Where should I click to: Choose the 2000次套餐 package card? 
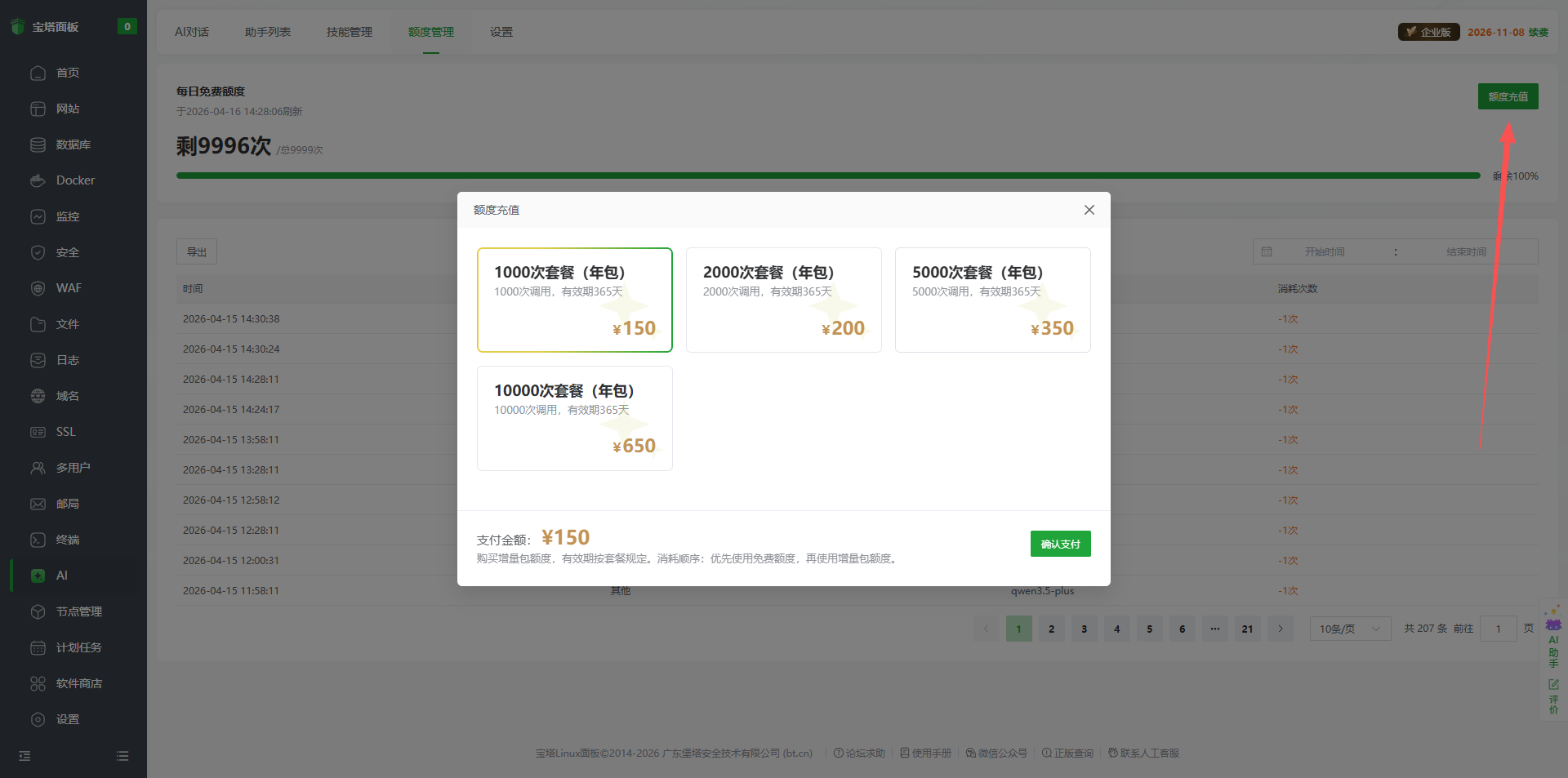783,300
